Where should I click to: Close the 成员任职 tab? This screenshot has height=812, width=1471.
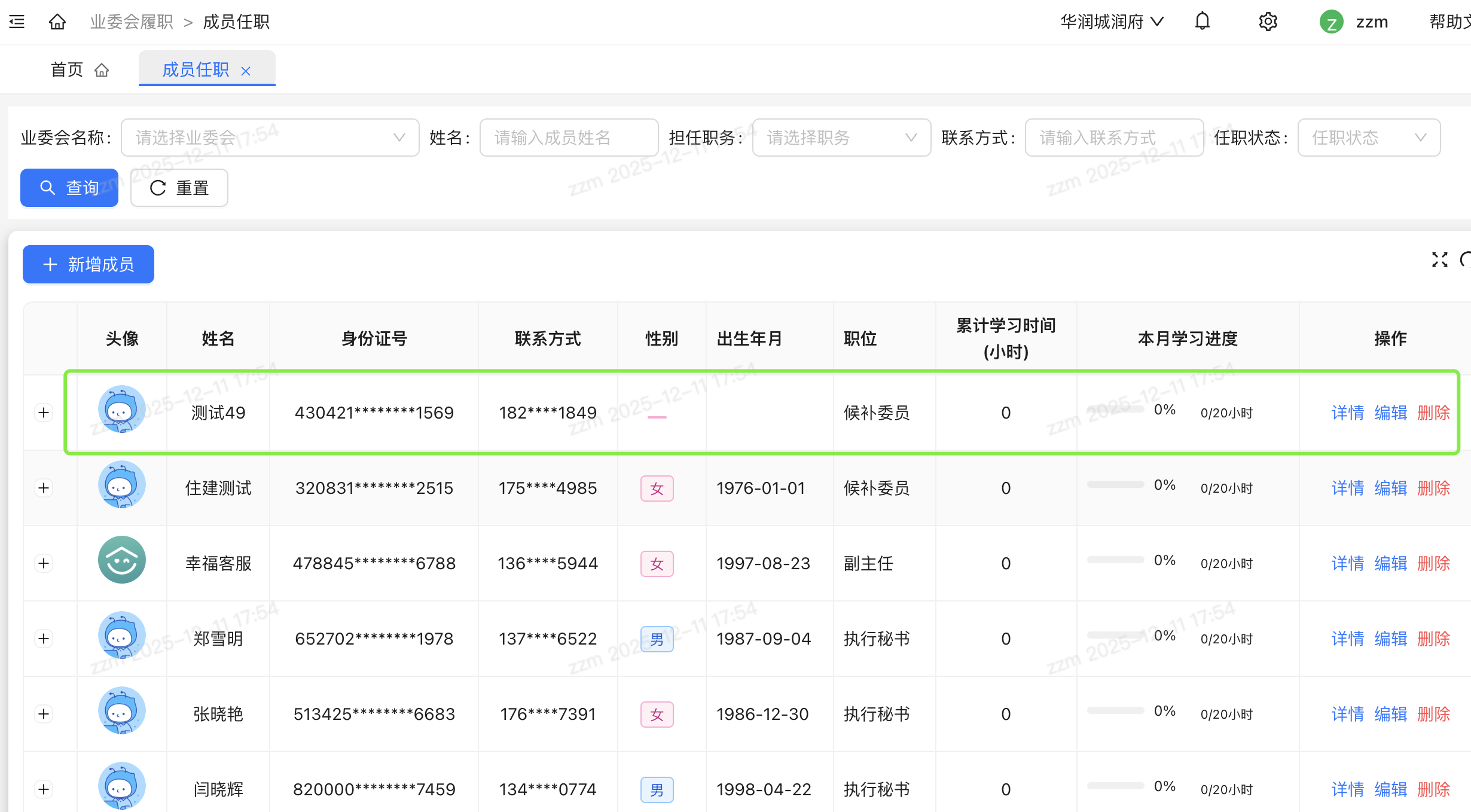pyautogui.click(x=246, y=71)
